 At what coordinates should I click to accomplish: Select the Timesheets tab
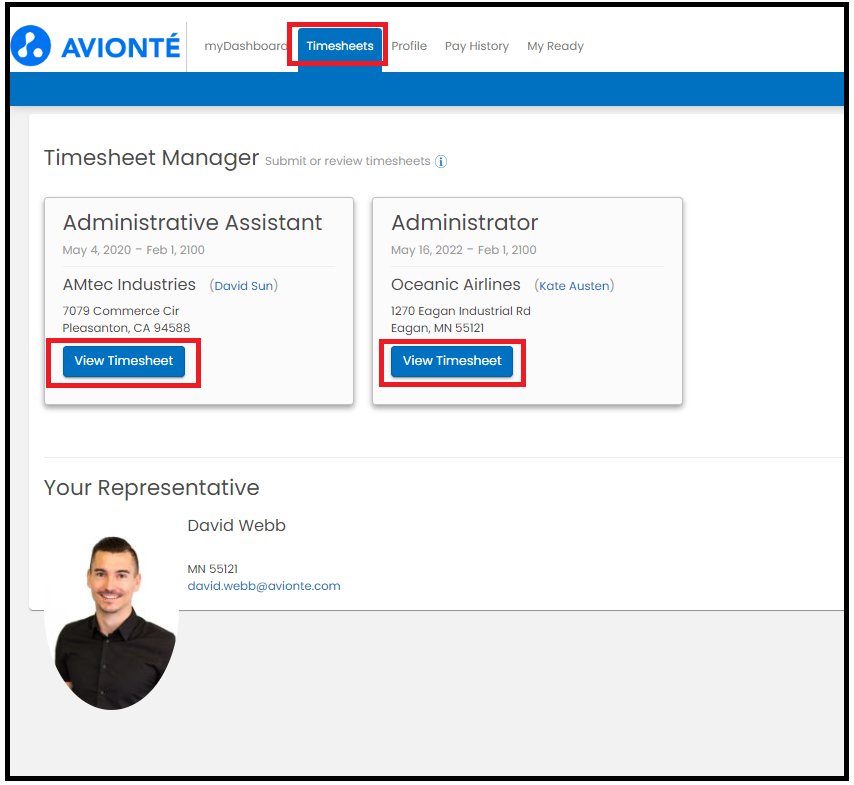pyautogui.click(x=340, y=46)
